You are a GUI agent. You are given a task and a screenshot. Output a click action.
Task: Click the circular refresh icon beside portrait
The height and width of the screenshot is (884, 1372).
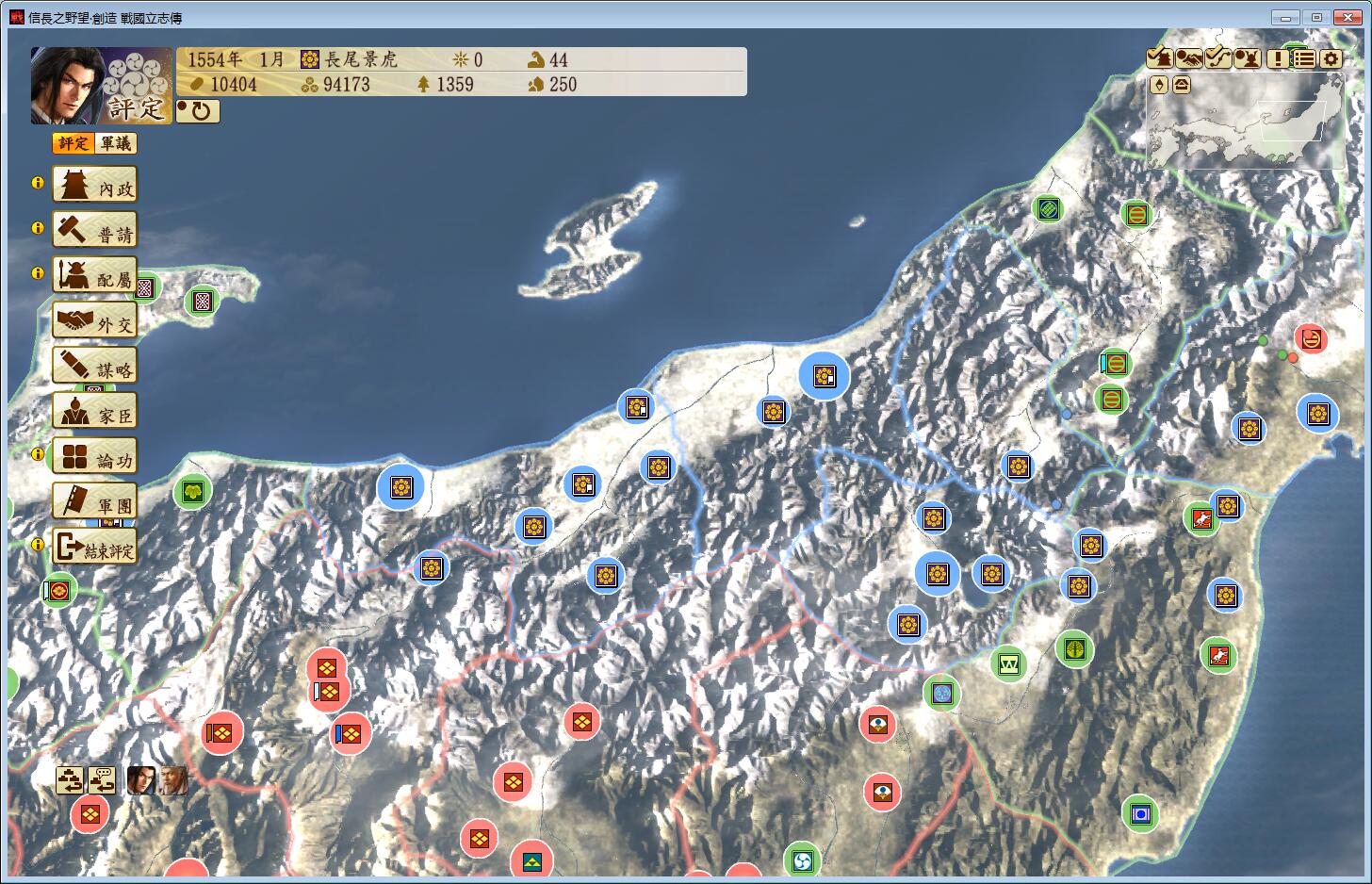tap(198, 111)
